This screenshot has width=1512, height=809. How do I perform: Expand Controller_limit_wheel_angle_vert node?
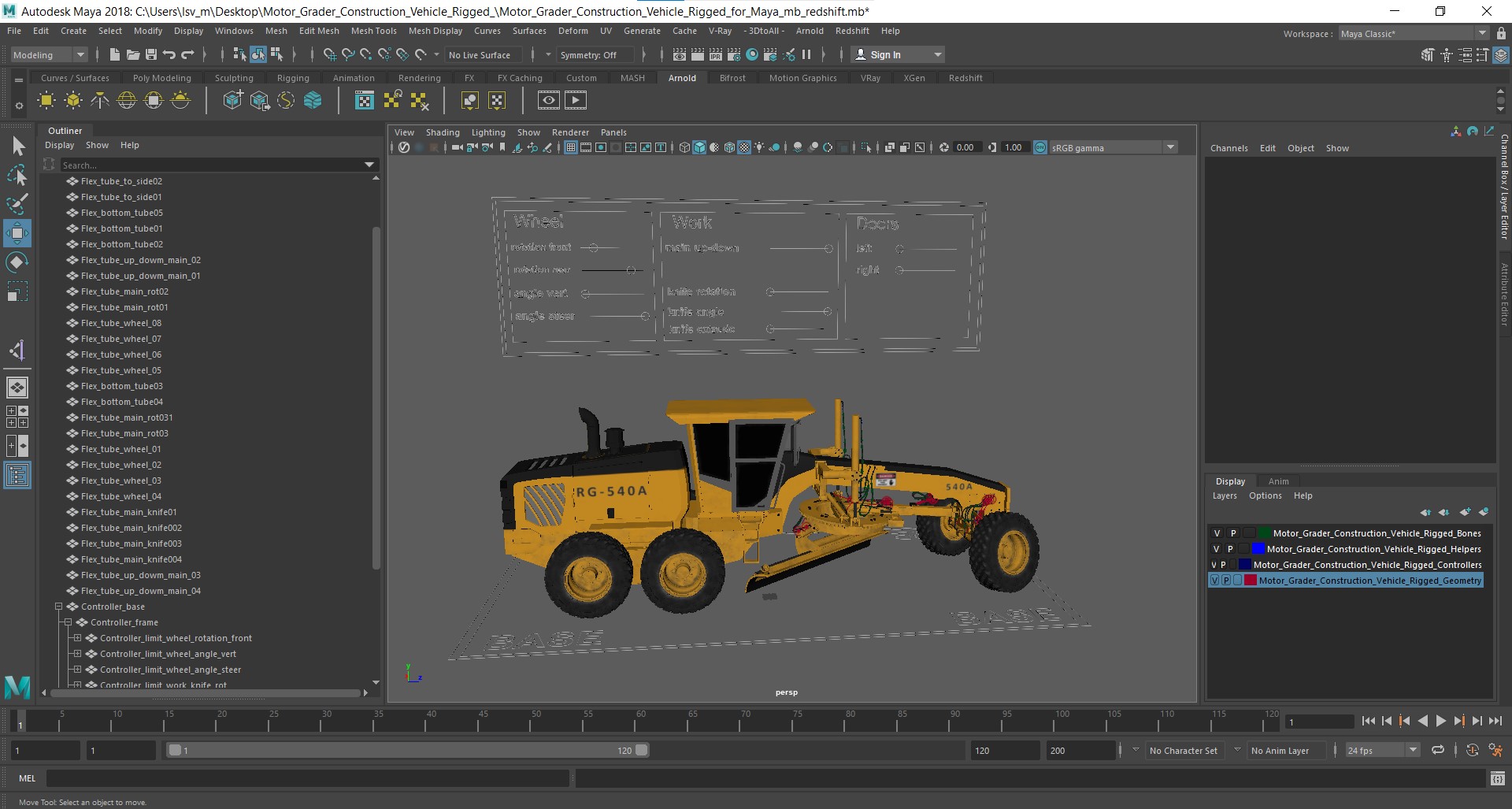coord(77,654)
